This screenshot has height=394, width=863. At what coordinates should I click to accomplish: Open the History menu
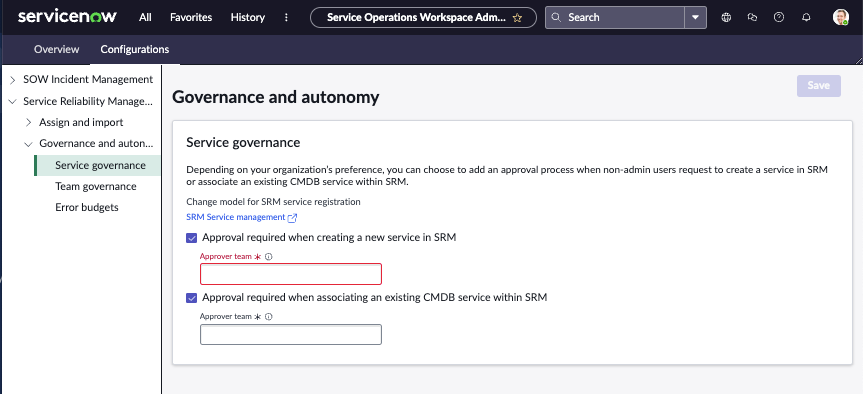pyautogui.click(x=248, y=18)
